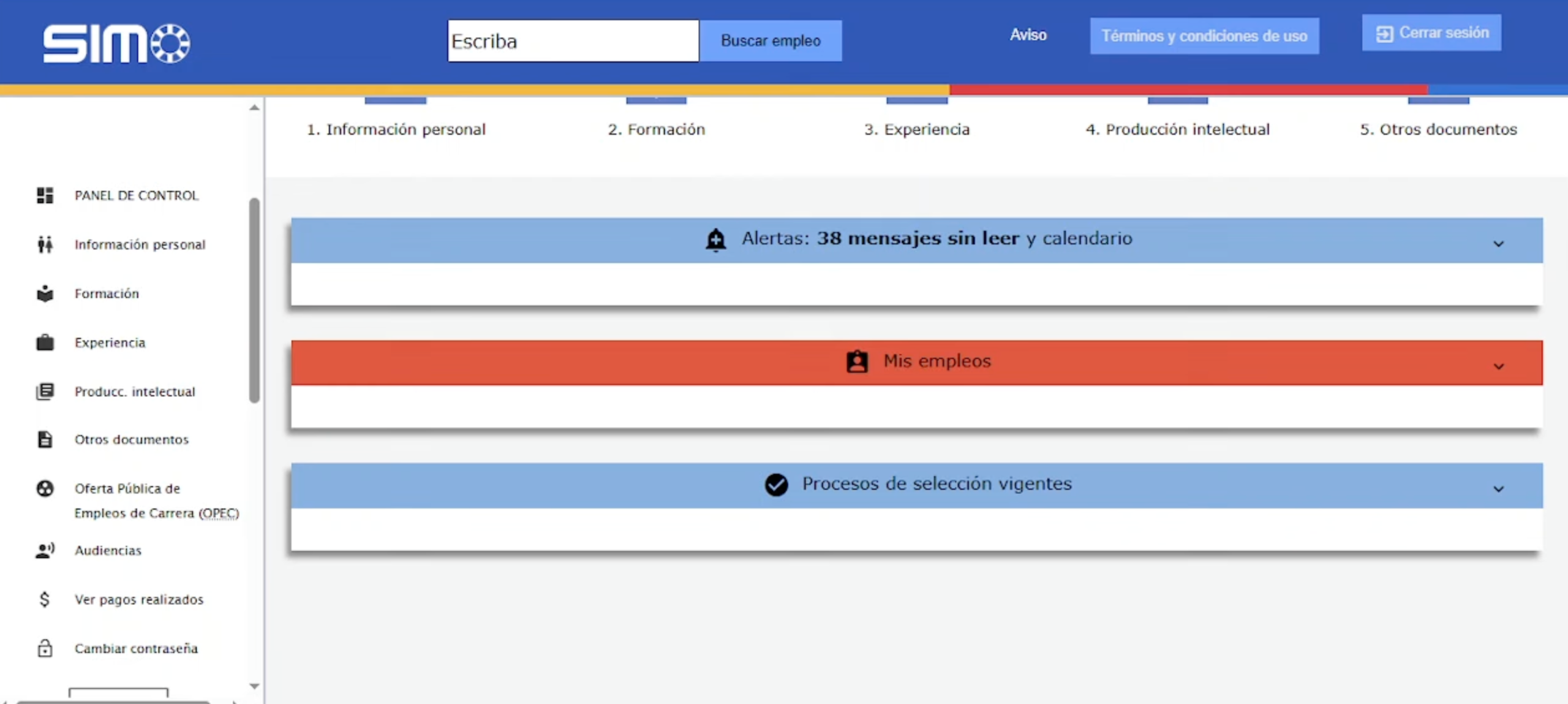Click the Escriba search field

pyautogui.click(x=572, y=41)
